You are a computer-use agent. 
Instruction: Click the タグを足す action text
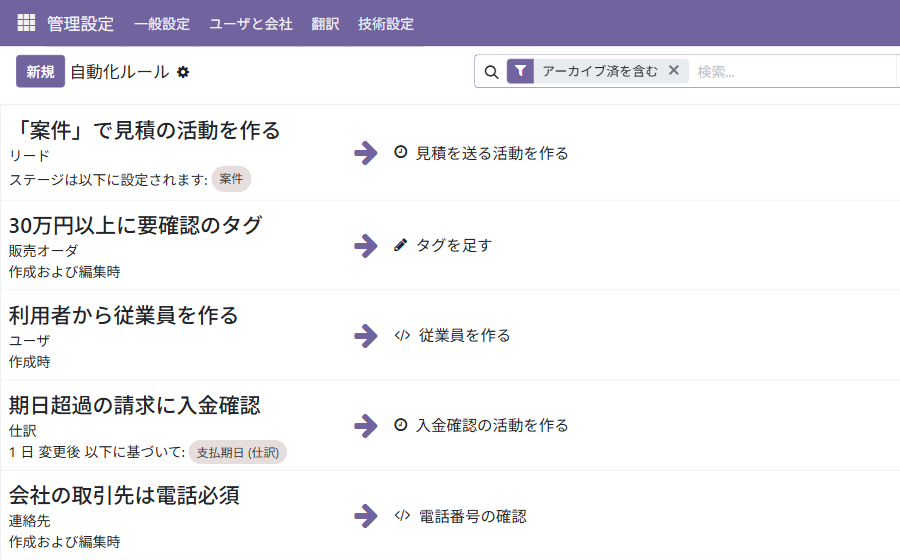pos(453,246)
